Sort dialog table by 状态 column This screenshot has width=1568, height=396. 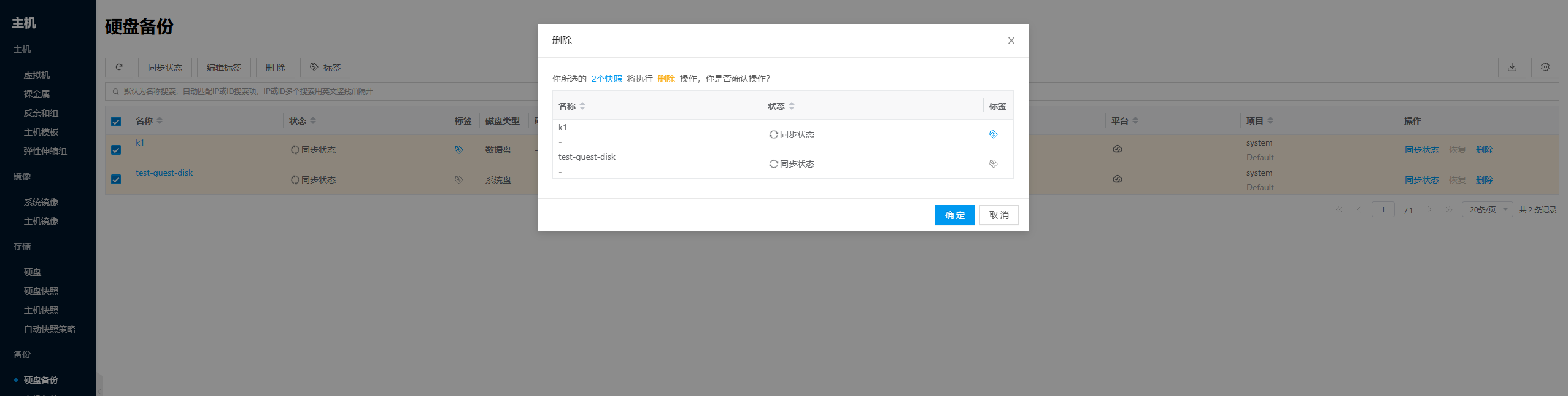coord(791,106)
